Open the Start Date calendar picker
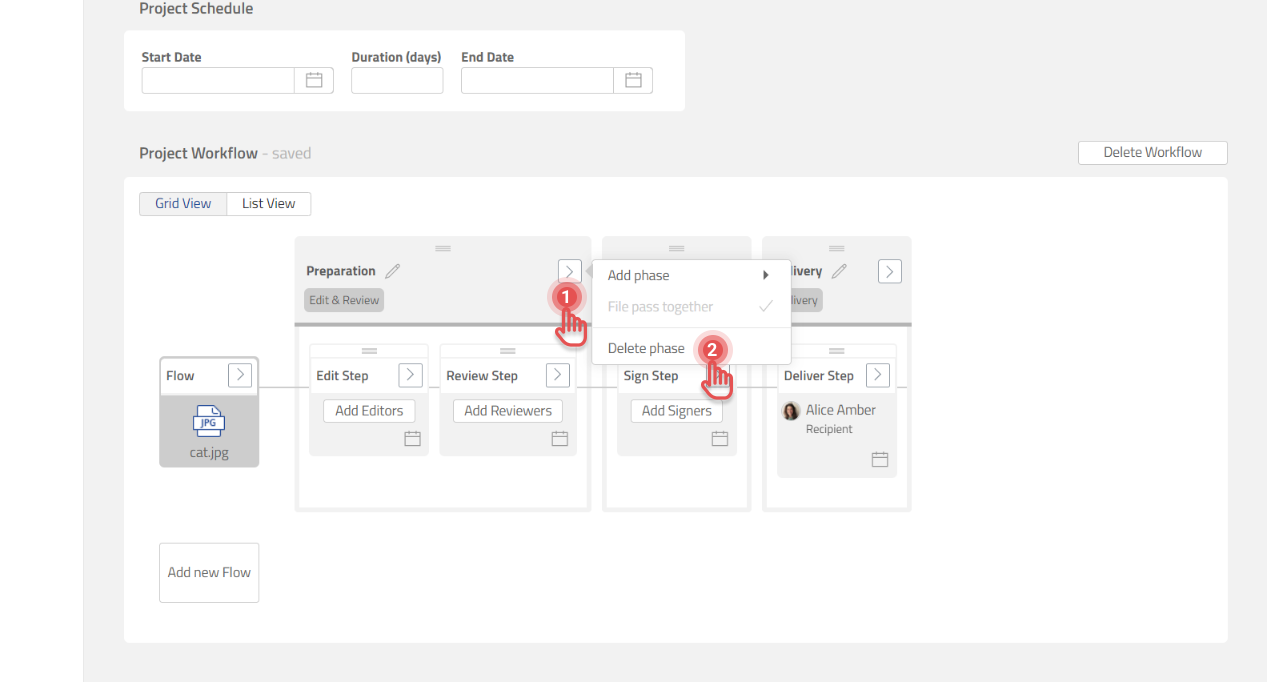 (313, 80)
